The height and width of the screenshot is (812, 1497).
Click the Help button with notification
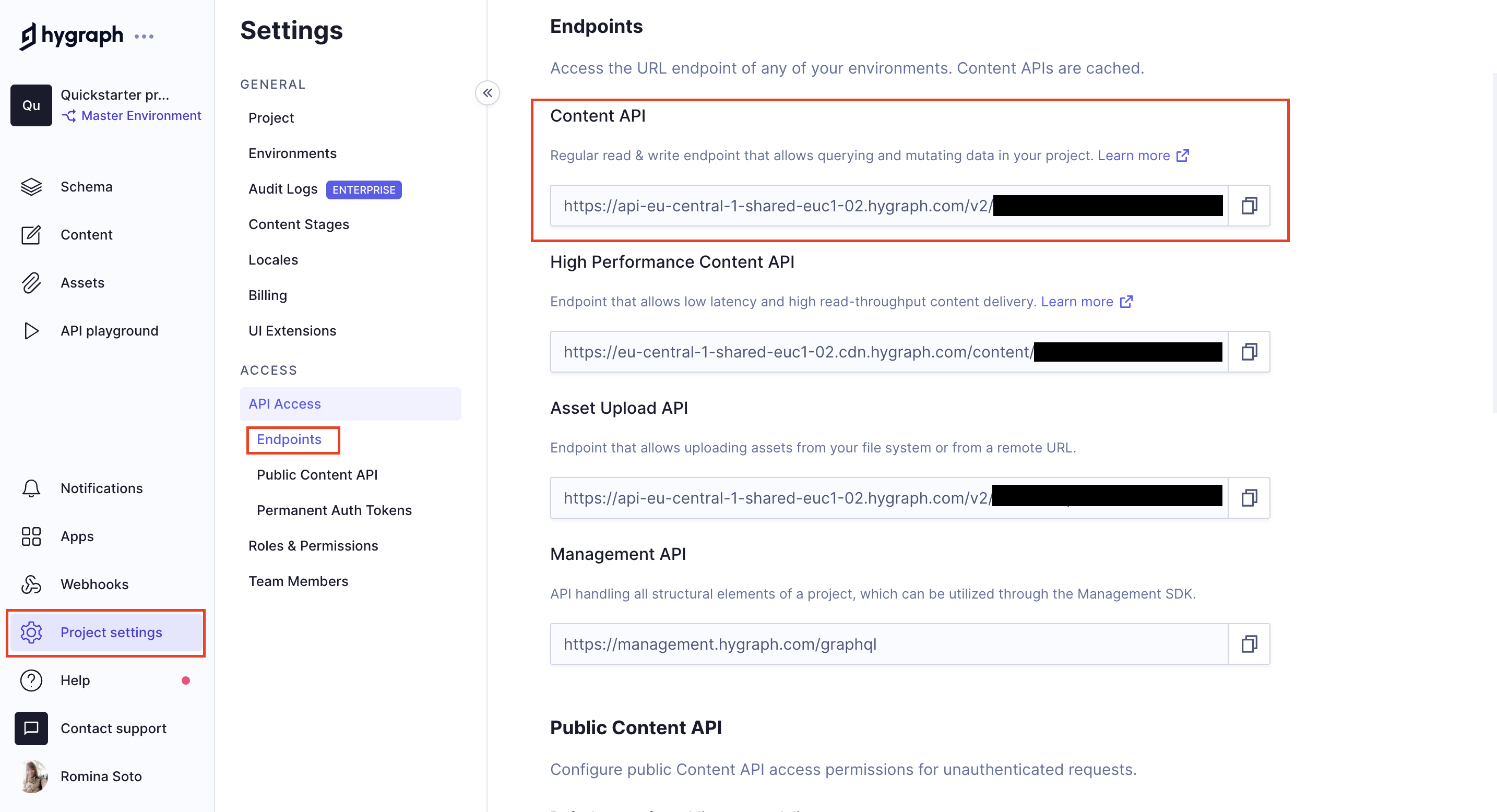[75, 680]
